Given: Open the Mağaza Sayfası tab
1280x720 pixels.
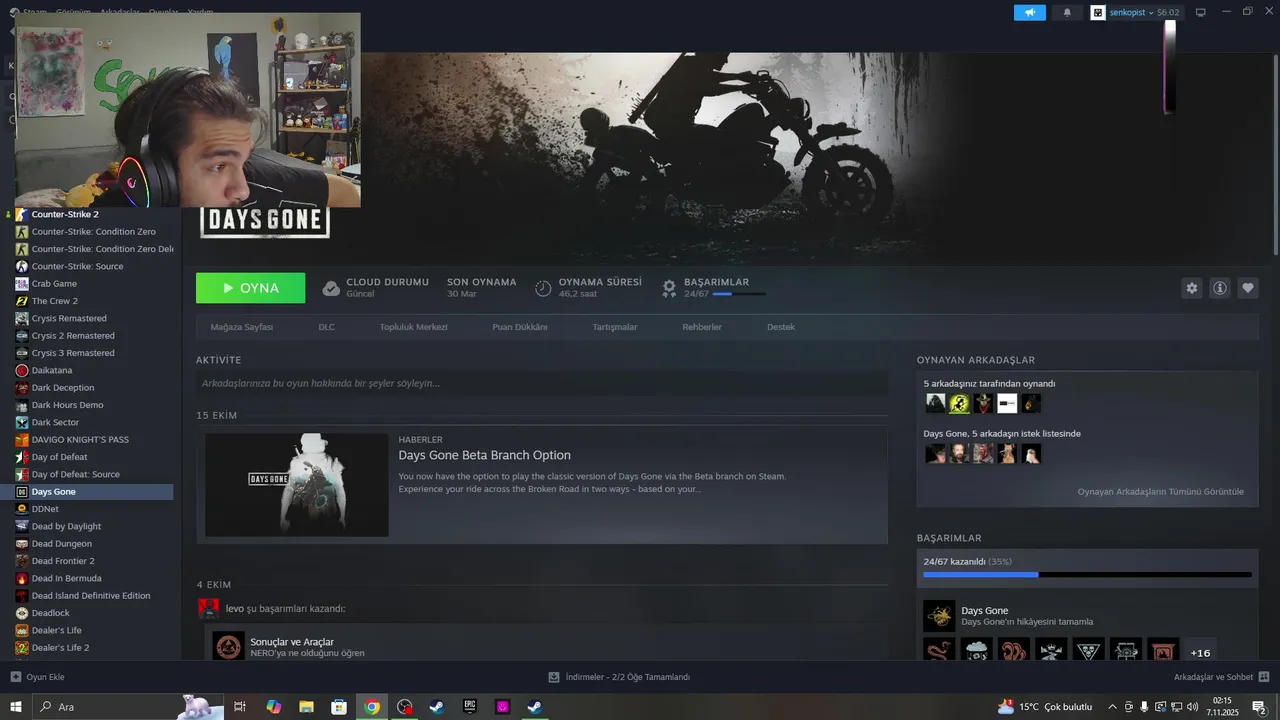Looking at the screenshot, I should 241,327.
